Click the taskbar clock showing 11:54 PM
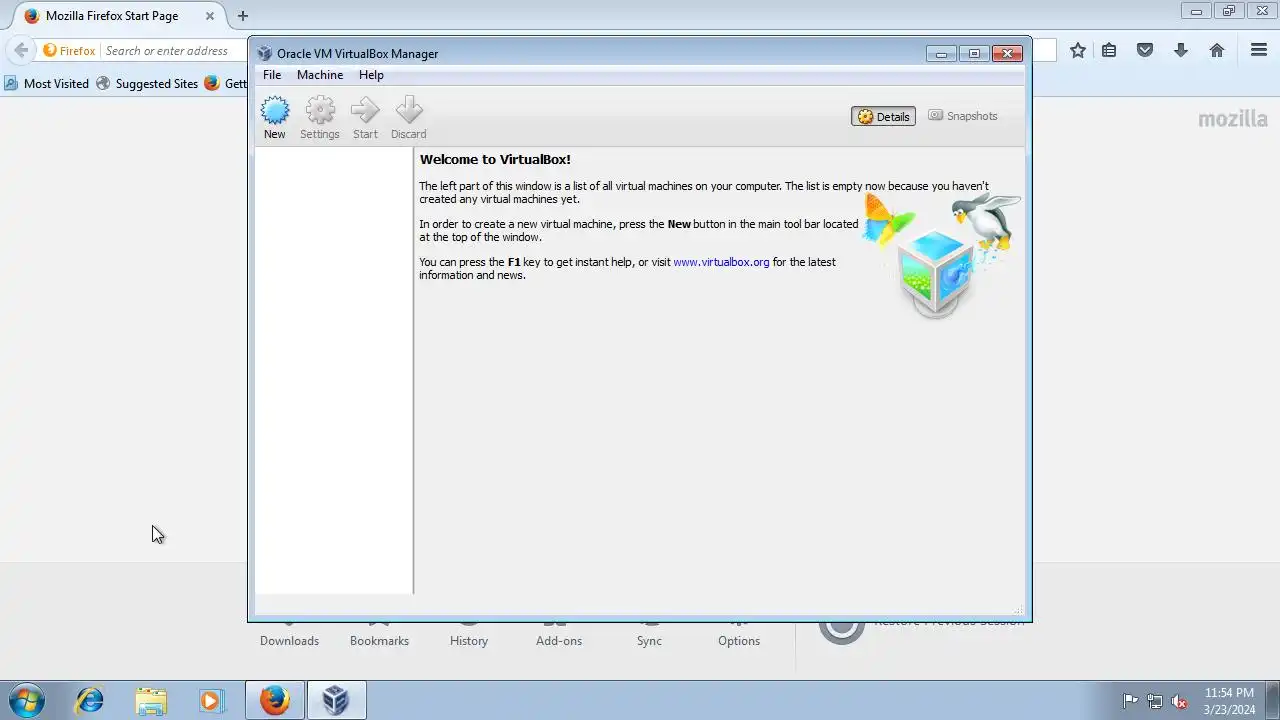The image size is (1280, 720). [1229, 700]
